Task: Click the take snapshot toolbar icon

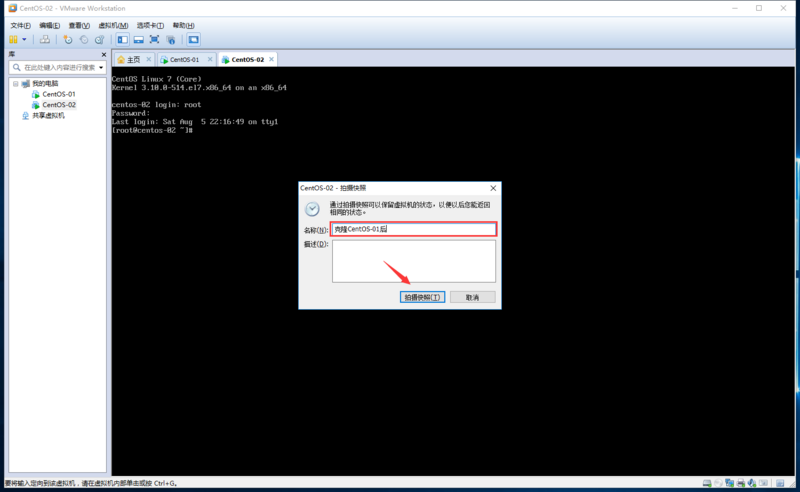Action: tap(67, 39)
